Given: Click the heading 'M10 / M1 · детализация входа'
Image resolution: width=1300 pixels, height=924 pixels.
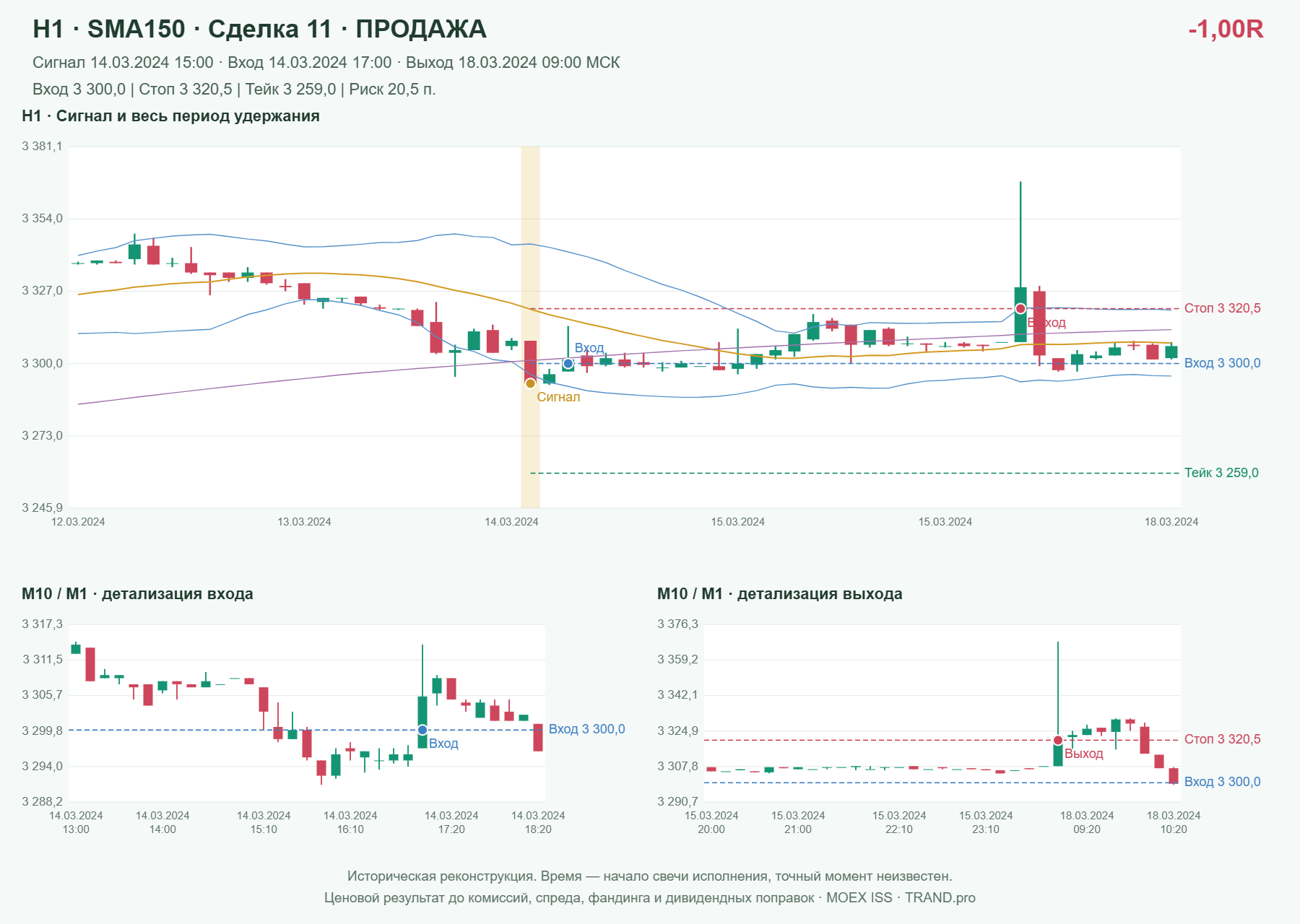Looking at the screenshot, I should pos(137,594).
